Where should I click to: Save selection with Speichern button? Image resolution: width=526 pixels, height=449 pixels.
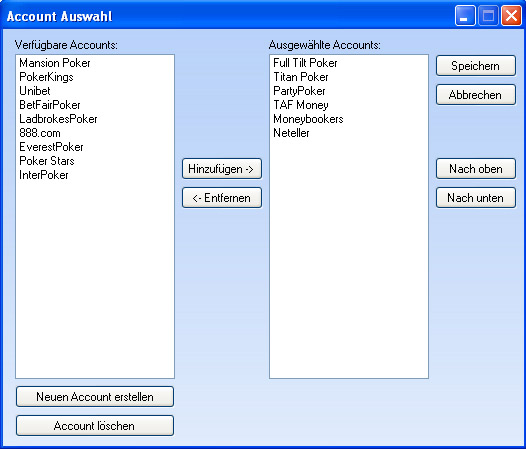coord(476,66)
